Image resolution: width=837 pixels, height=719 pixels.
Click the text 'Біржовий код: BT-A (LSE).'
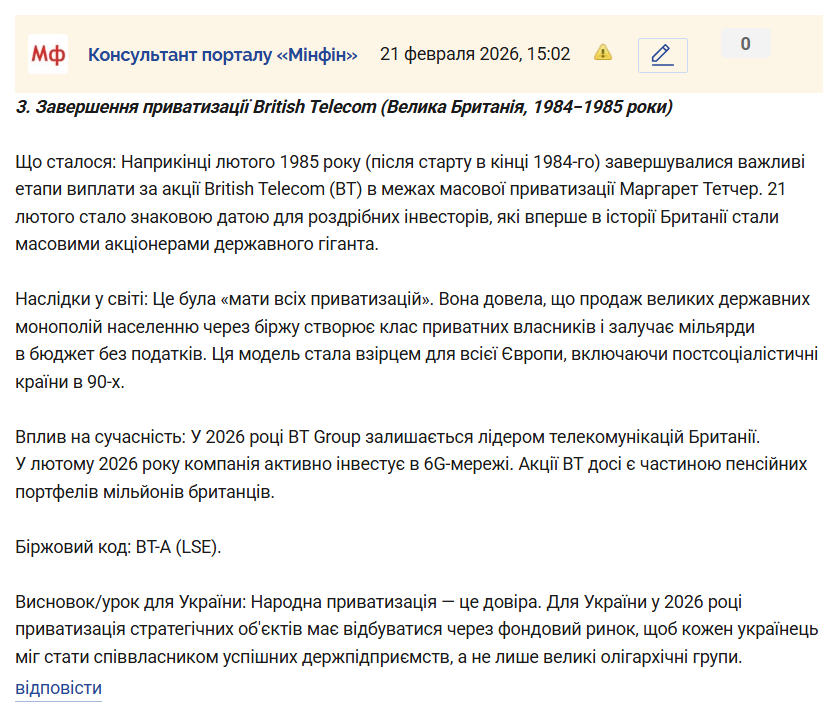tap(118, 547)
